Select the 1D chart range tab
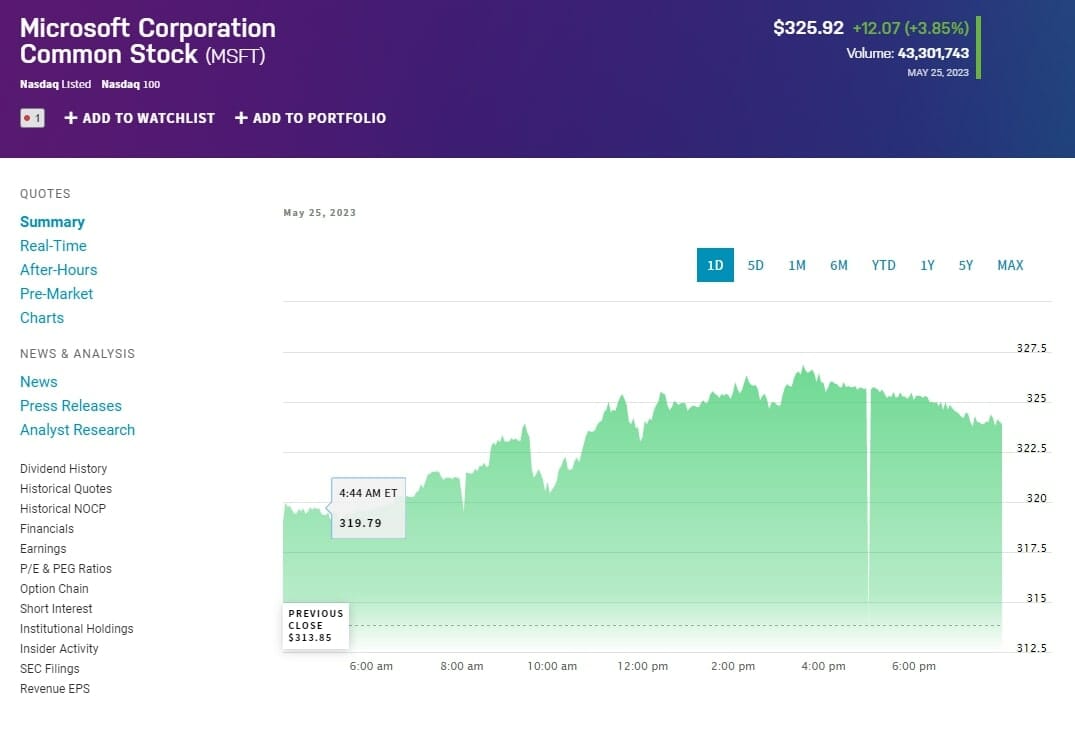This screenshot has height=730, width=1075. 715,265
